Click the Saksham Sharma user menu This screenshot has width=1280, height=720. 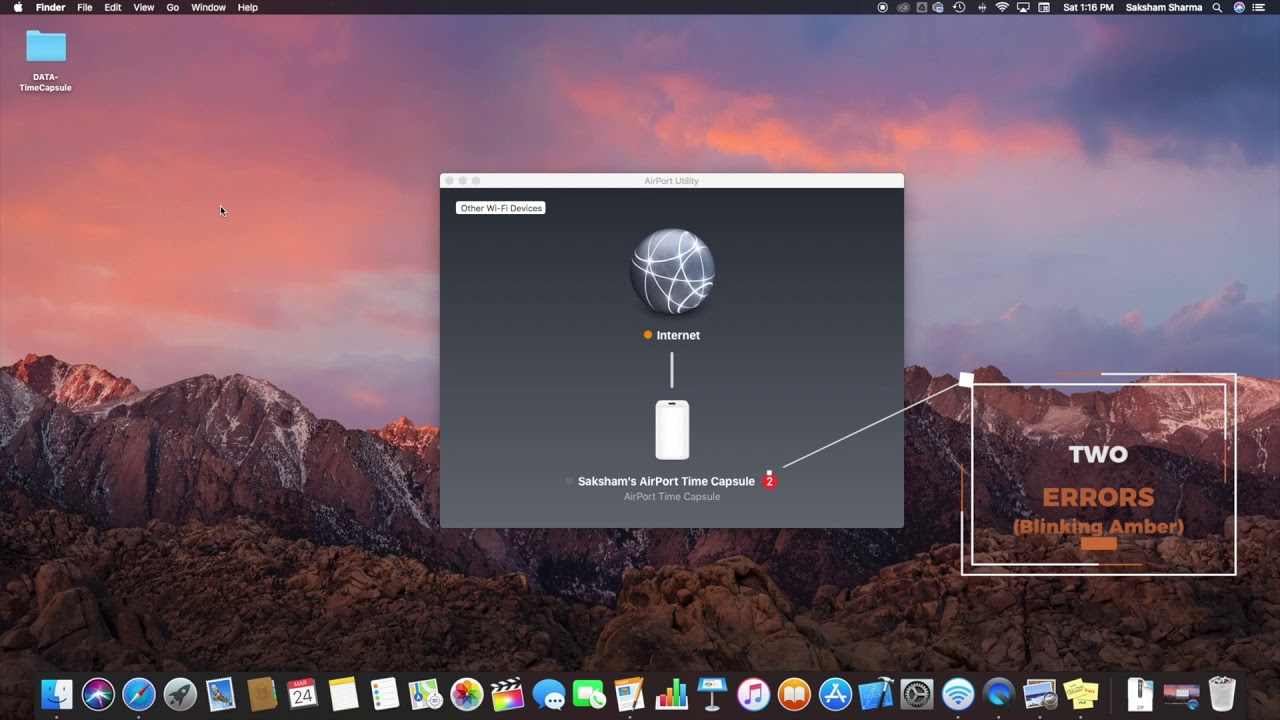[1163, 7]
